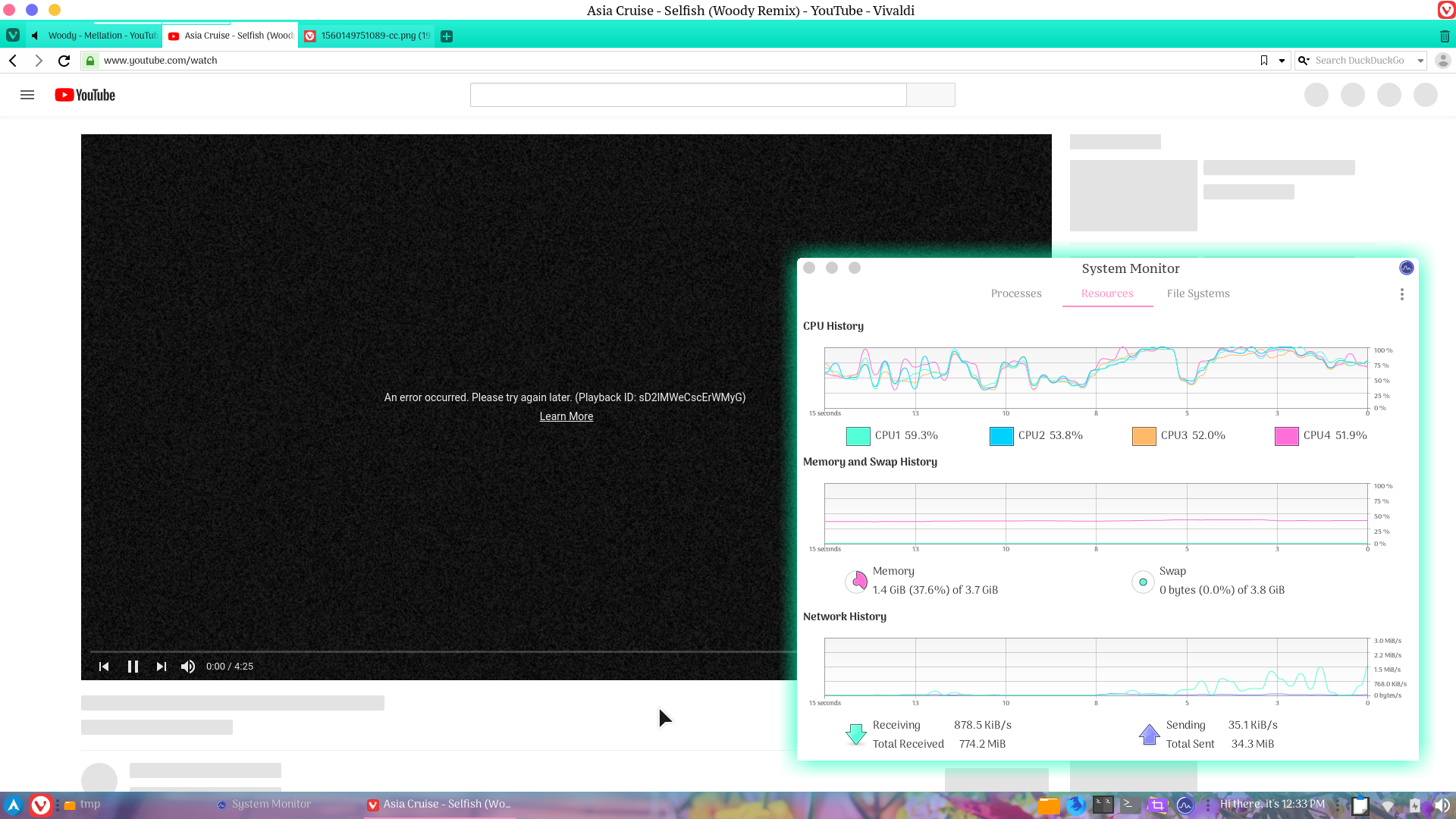
Task: Open the split terminal panel icon
Action: (1103, 805)
